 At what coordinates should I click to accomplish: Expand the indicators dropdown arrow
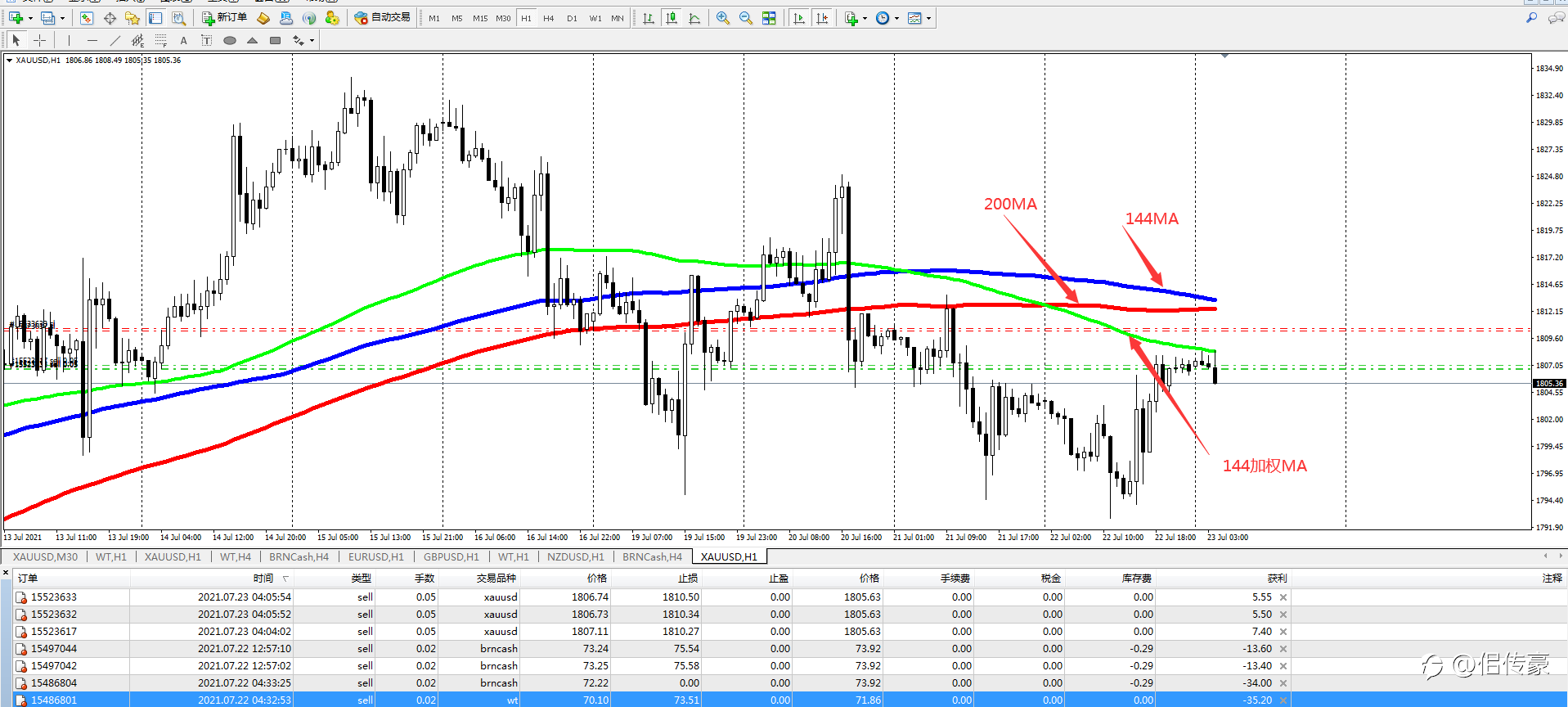pyautogui.click(x=865, y=18)
